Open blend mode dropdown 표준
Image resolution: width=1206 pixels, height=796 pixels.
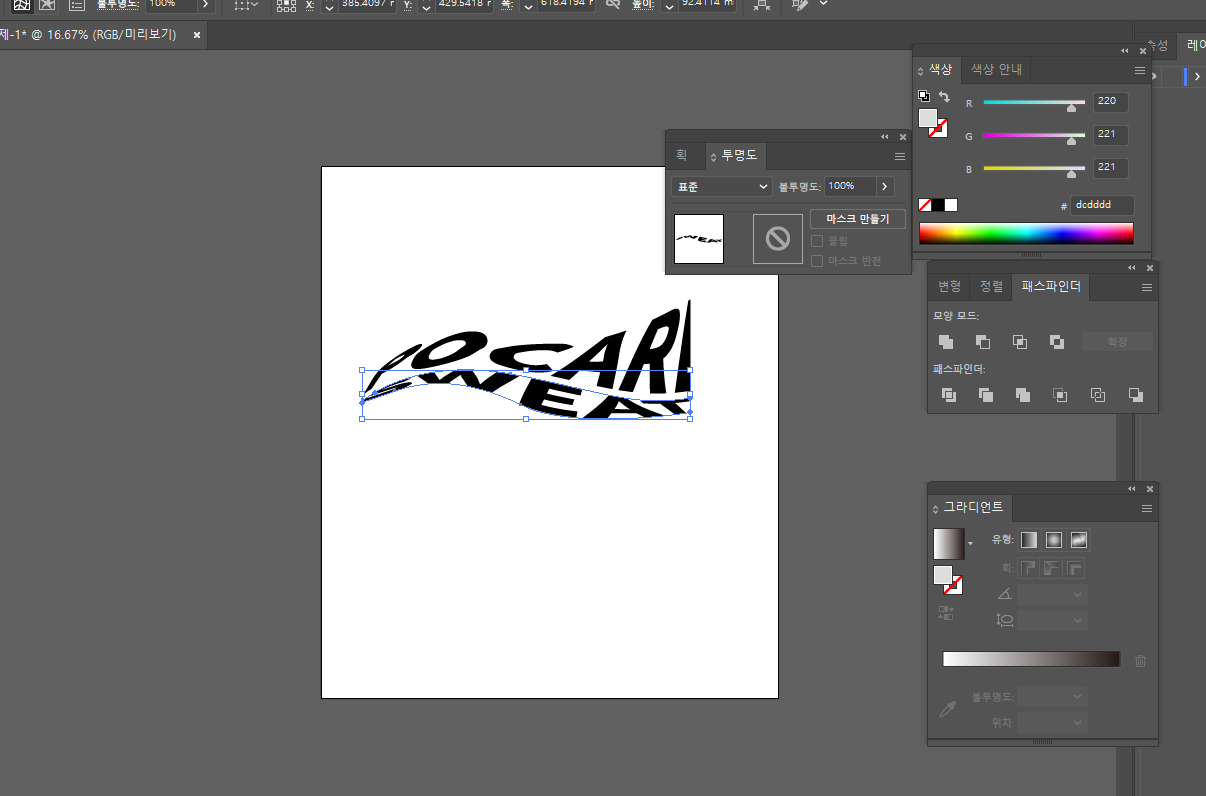pos(721,187)
